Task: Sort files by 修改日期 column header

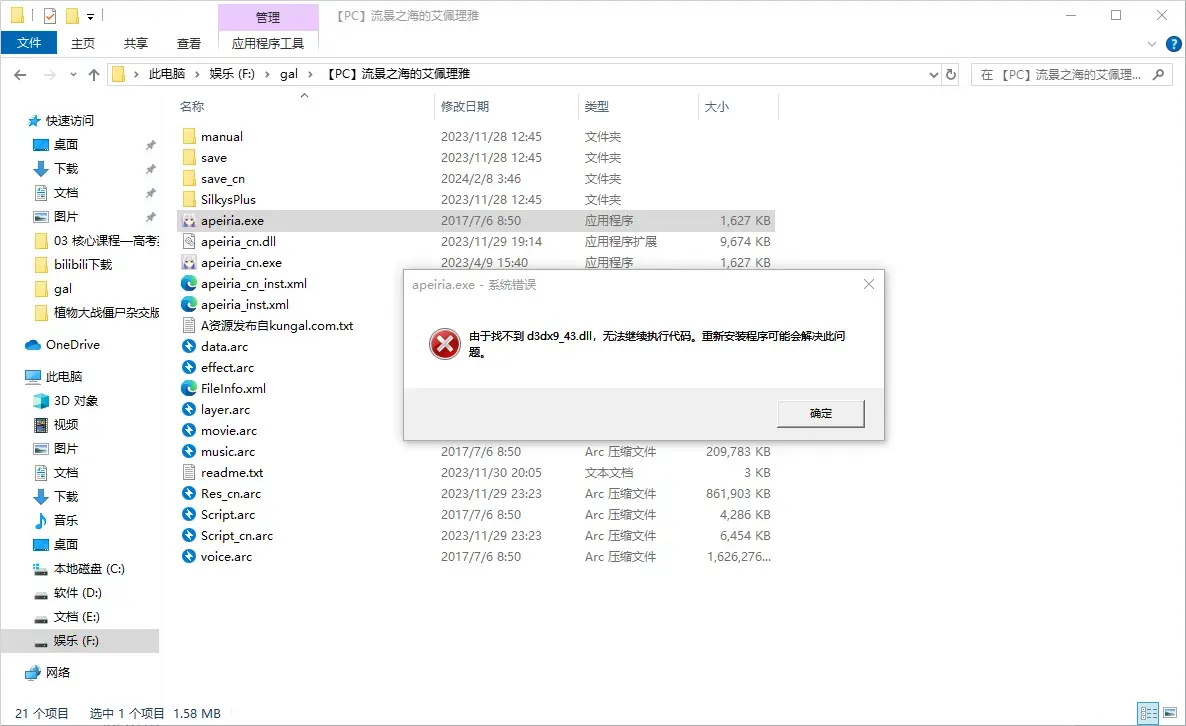Action: tap(507, 107)
